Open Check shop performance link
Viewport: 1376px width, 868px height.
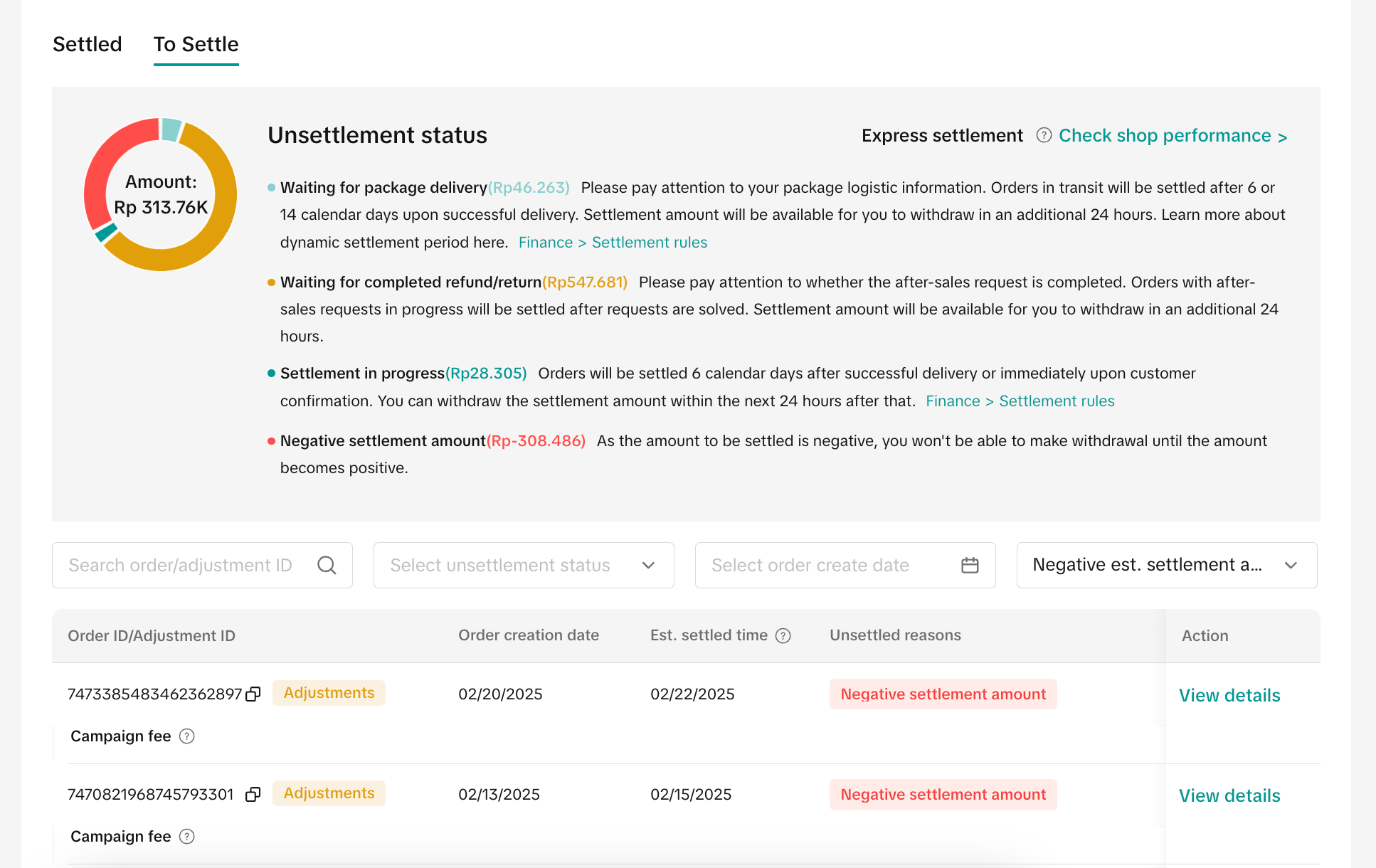coord(1173,136)
